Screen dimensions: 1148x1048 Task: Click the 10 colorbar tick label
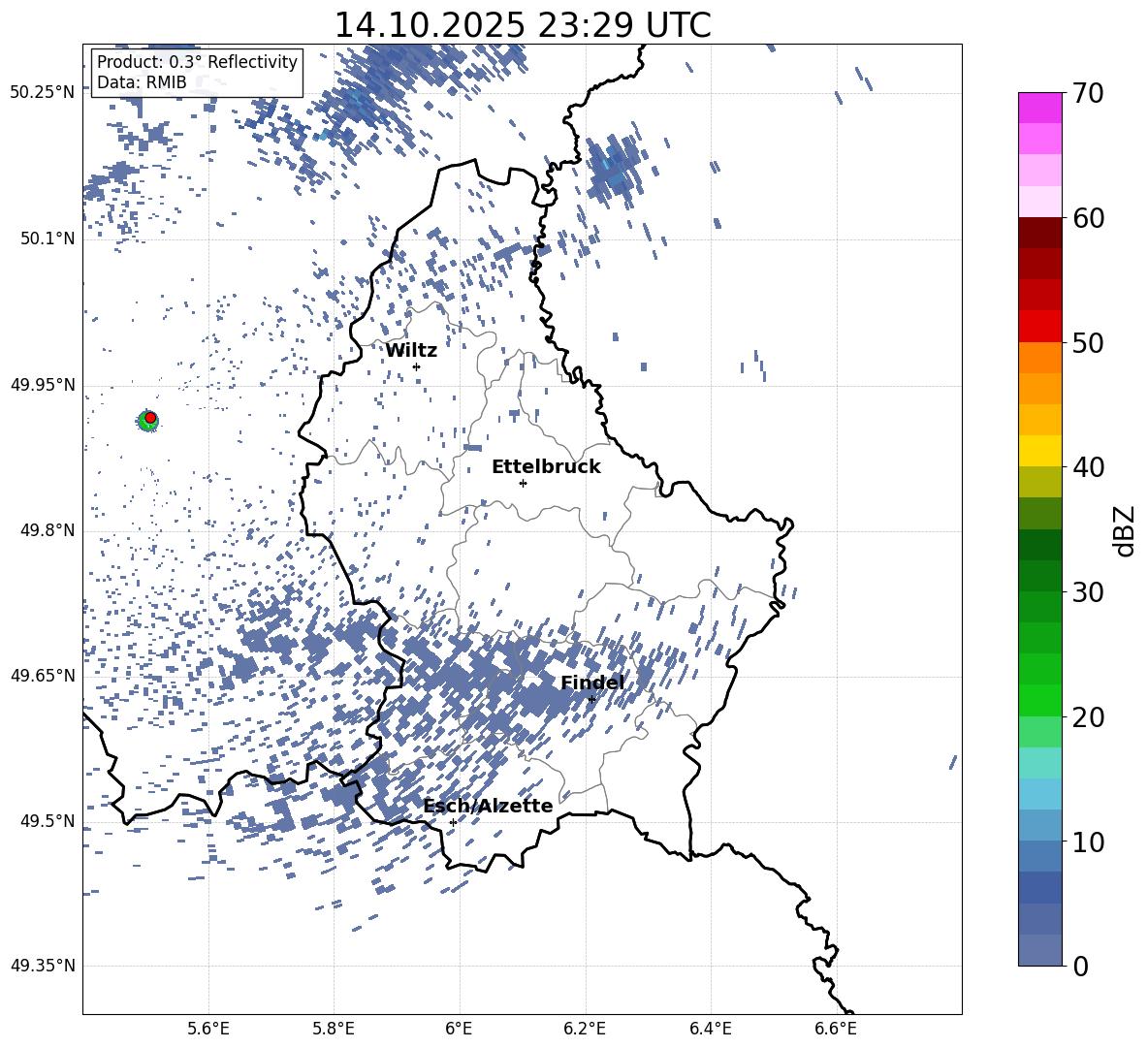pos(1088,842)
